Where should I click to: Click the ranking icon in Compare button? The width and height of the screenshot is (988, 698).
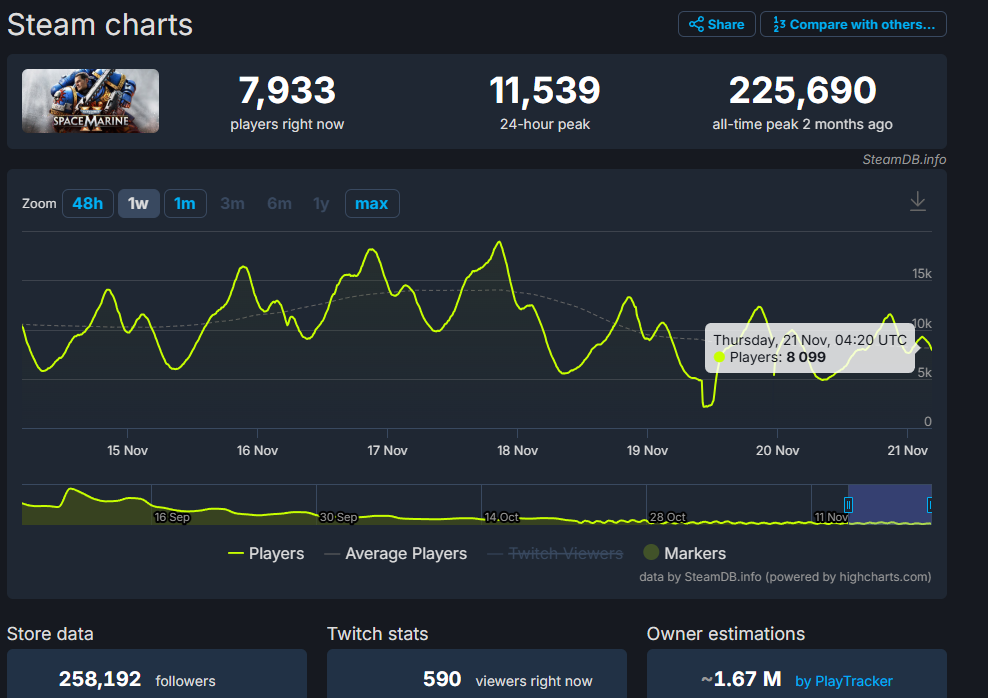[x=779, y=25]
